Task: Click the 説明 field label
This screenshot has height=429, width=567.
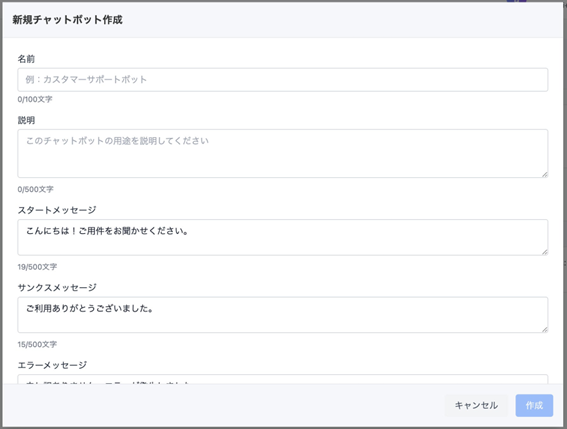Action: [26, 120]
